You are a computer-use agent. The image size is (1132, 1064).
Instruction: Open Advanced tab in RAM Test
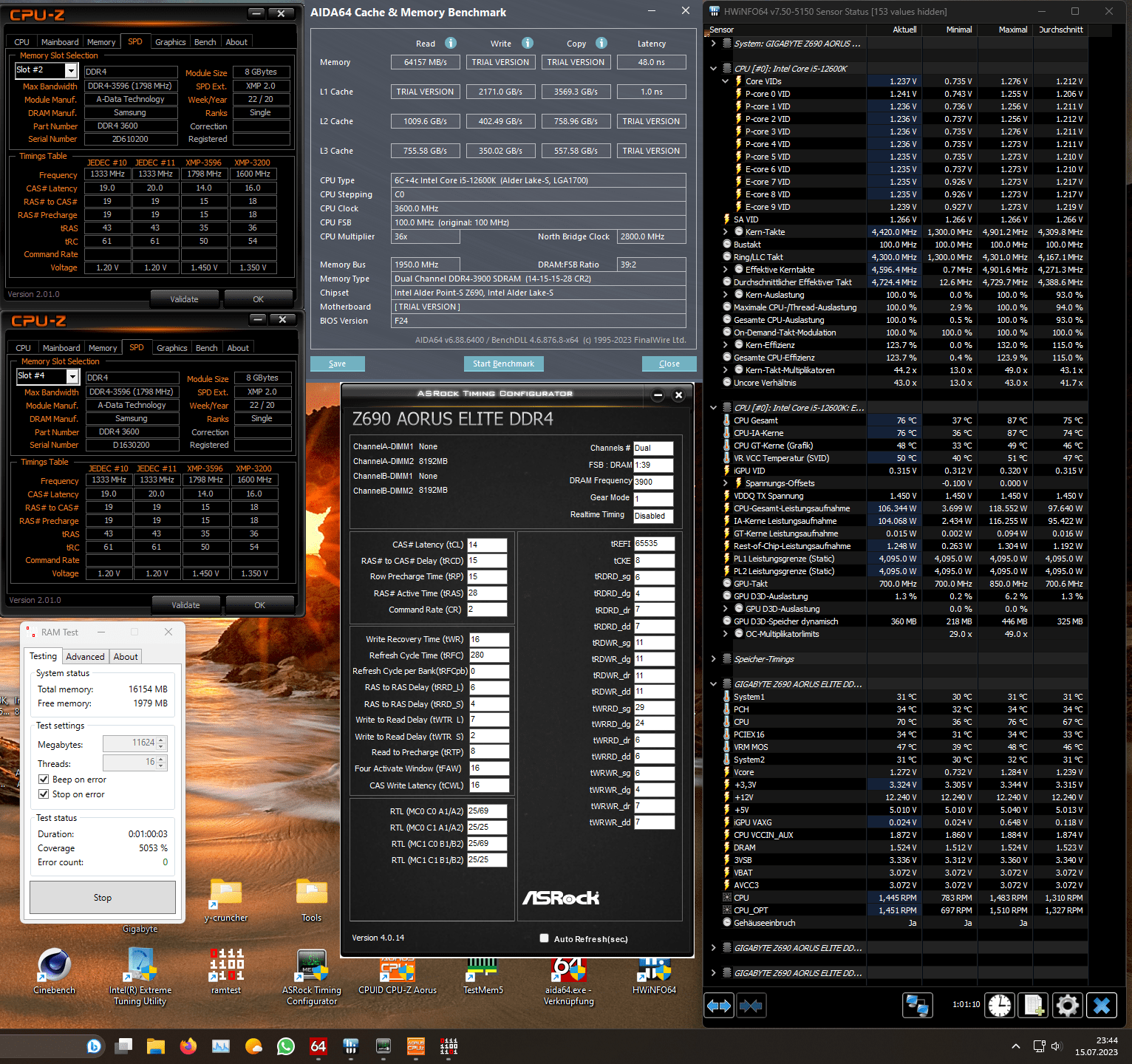pos(85,657)
